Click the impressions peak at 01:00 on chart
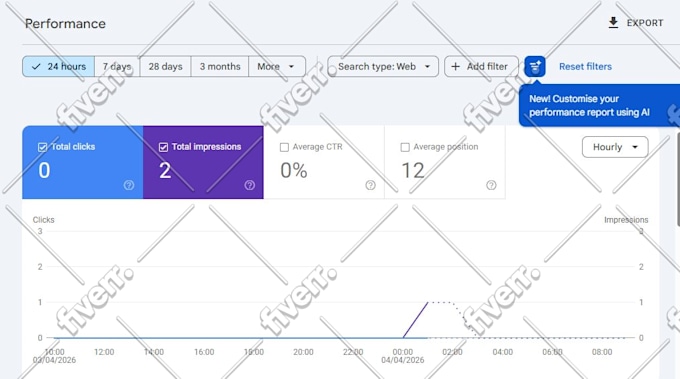This screenshot has width=680, height=379. pos(428,302)
